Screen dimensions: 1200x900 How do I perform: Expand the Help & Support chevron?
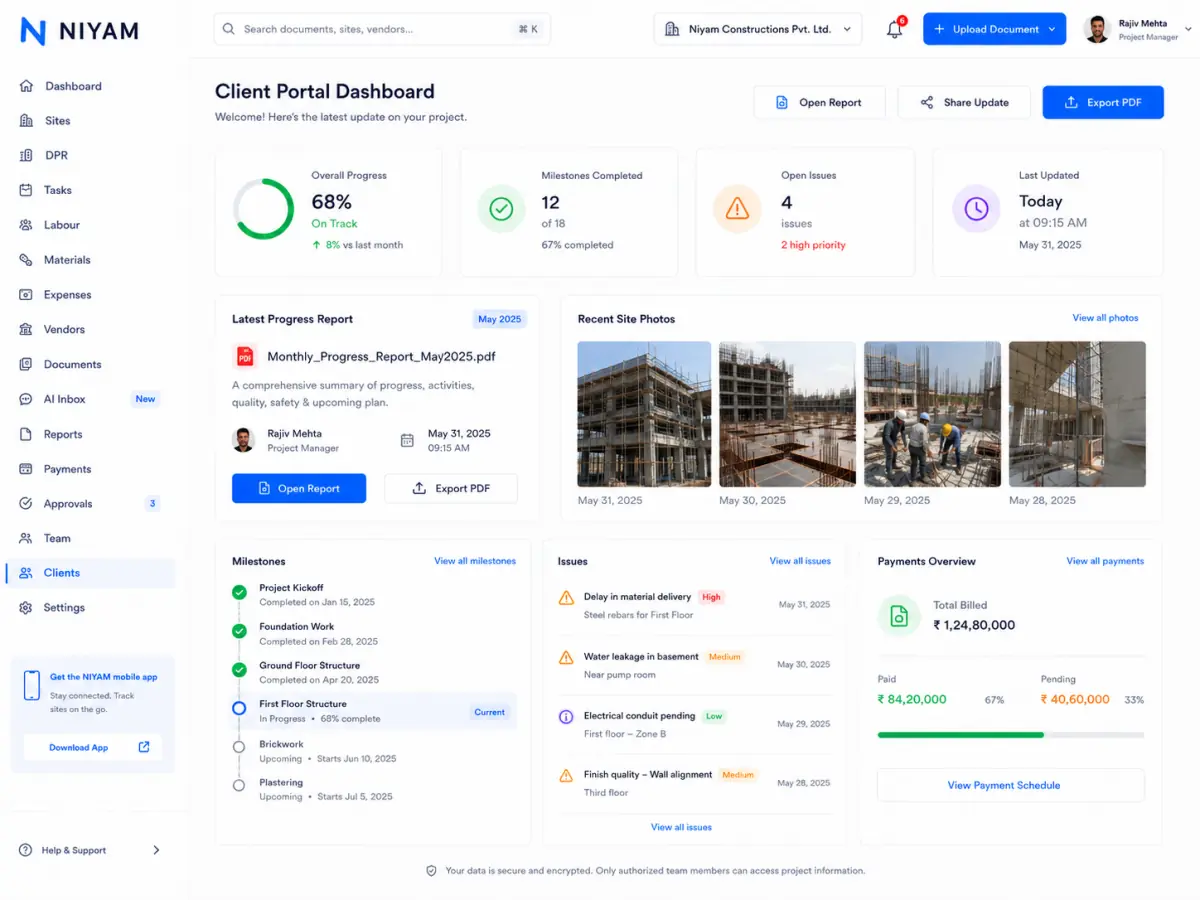(x=156, y=850)
